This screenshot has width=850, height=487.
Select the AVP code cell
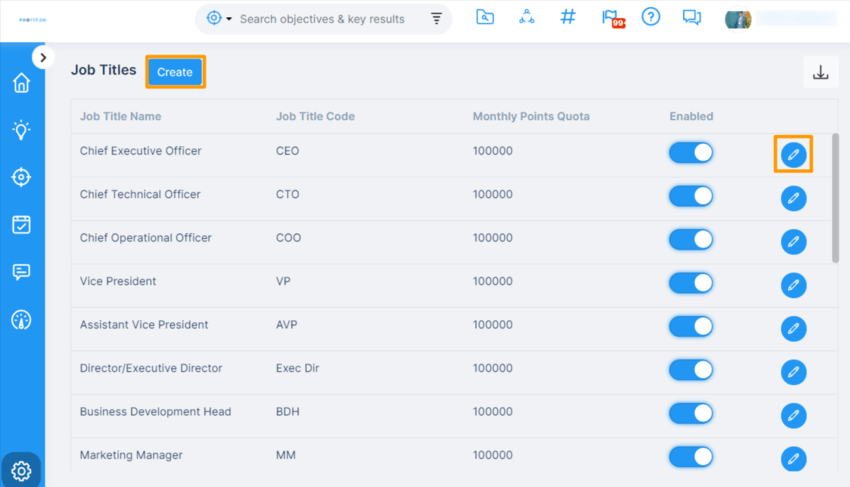click(x=286, y=324)
